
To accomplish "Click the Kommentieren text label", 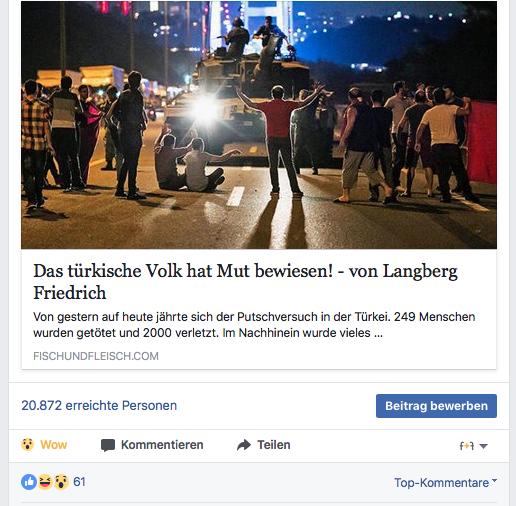I will 162,445.
